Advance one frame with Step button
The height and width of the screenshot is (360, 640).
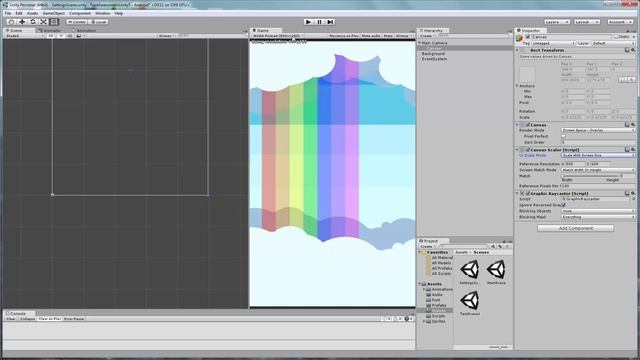point(330,22)
